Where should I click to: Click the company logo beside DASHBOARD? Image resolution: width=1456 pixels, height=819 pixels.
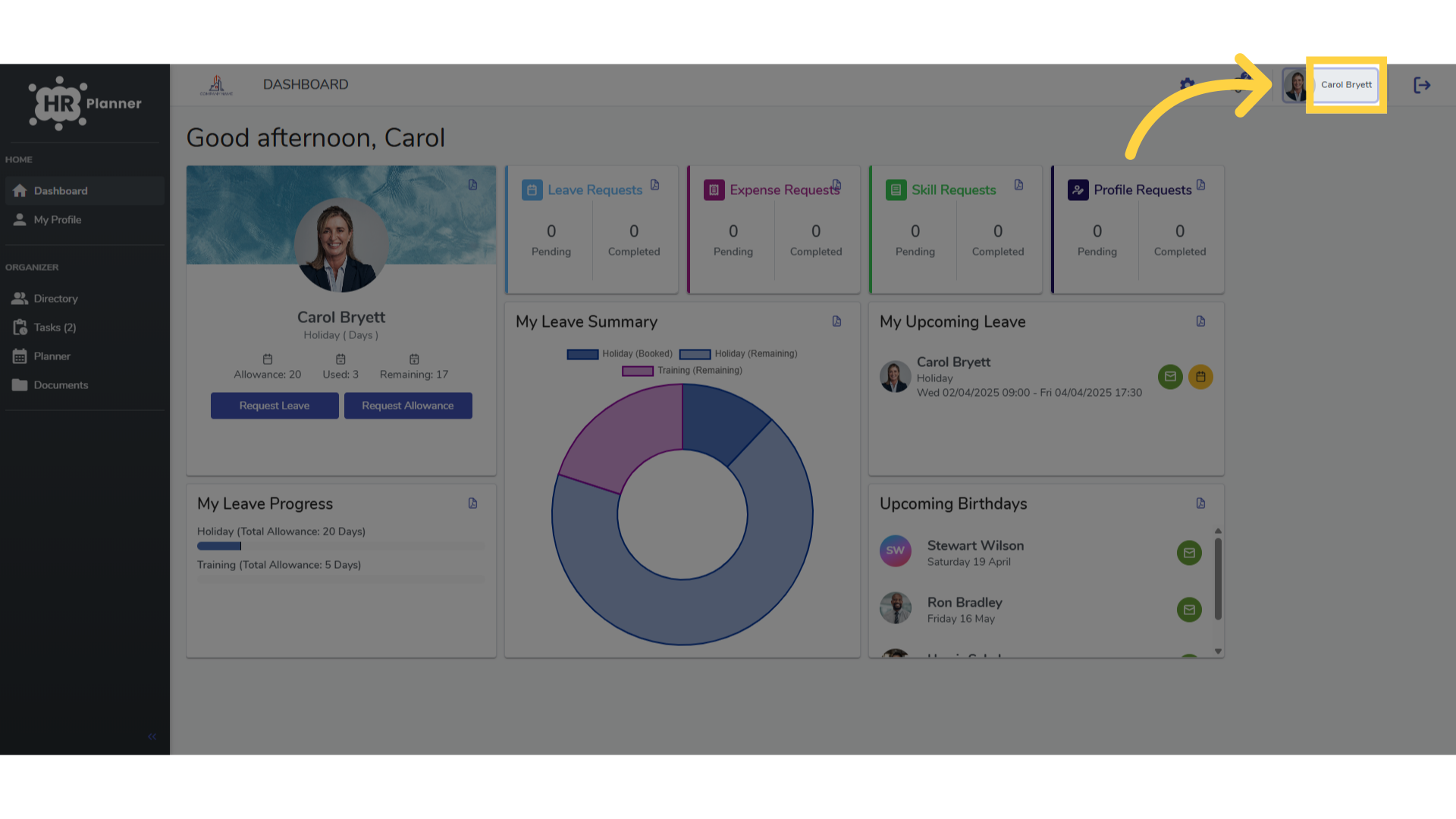(x=217, y=85)
